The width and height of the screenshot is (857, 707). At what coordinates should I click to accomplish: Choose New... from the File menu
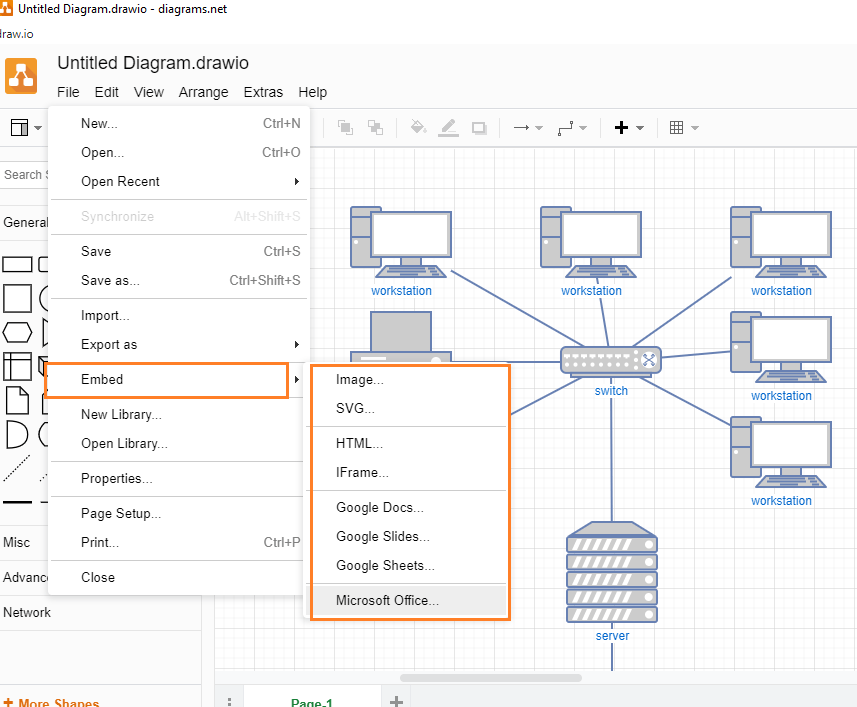click(x=179, y=123)
